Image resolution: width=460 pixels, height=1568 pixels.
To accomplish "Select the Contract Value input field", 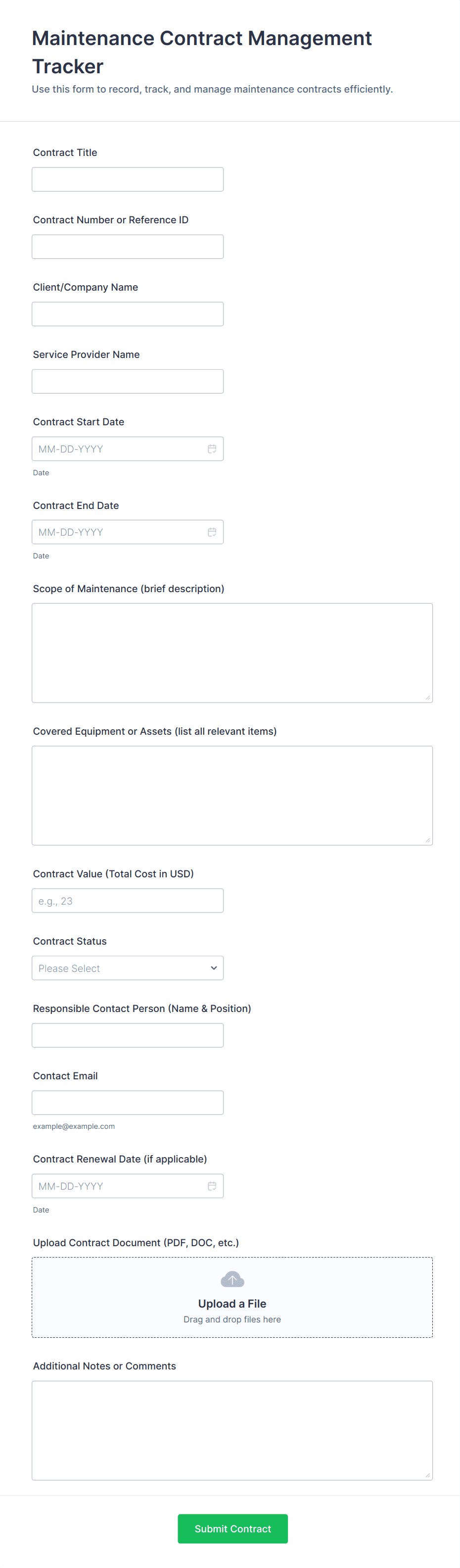I will point(127,901).
